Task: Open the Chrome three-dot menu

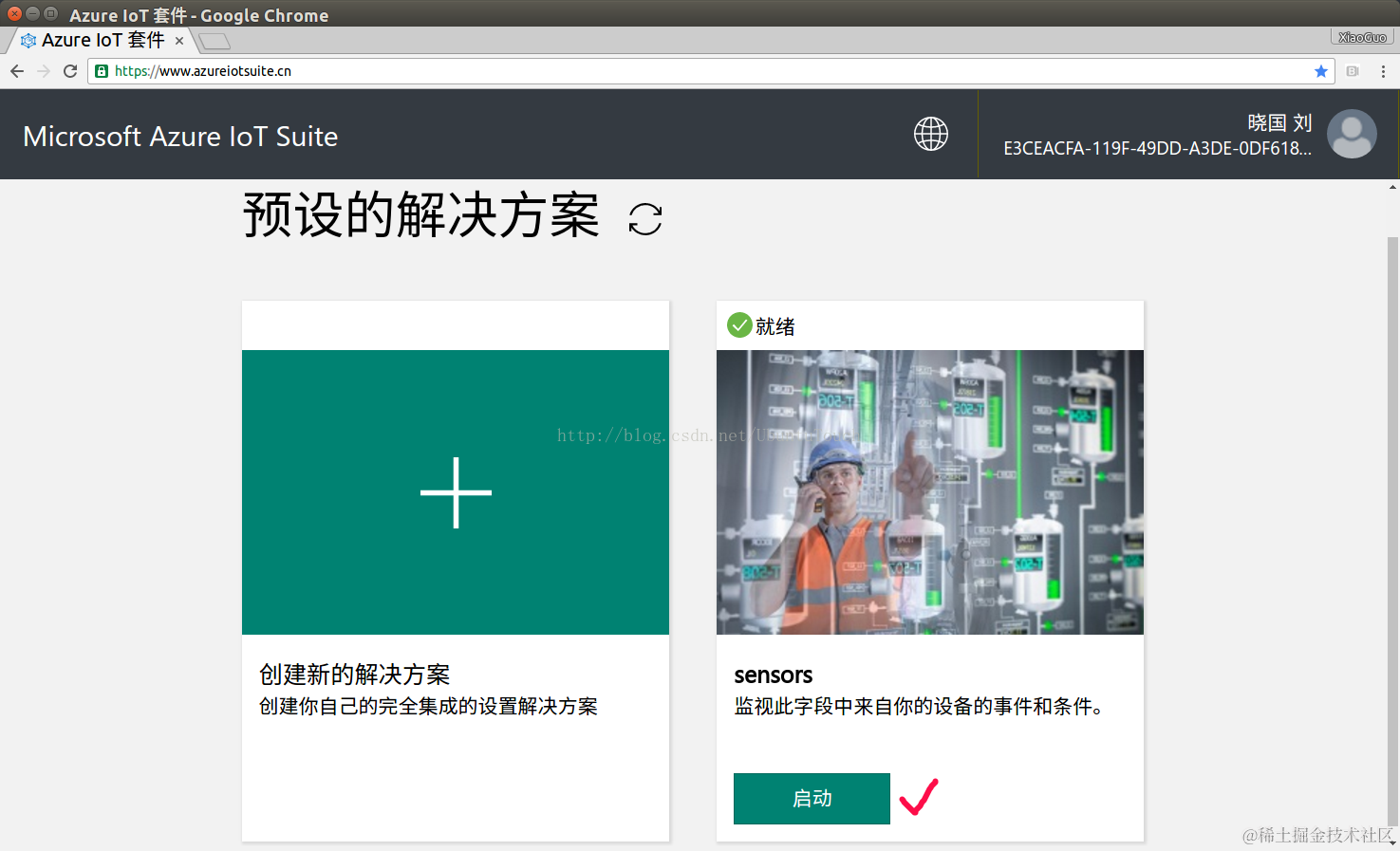Action: (x=1383, y=71)
